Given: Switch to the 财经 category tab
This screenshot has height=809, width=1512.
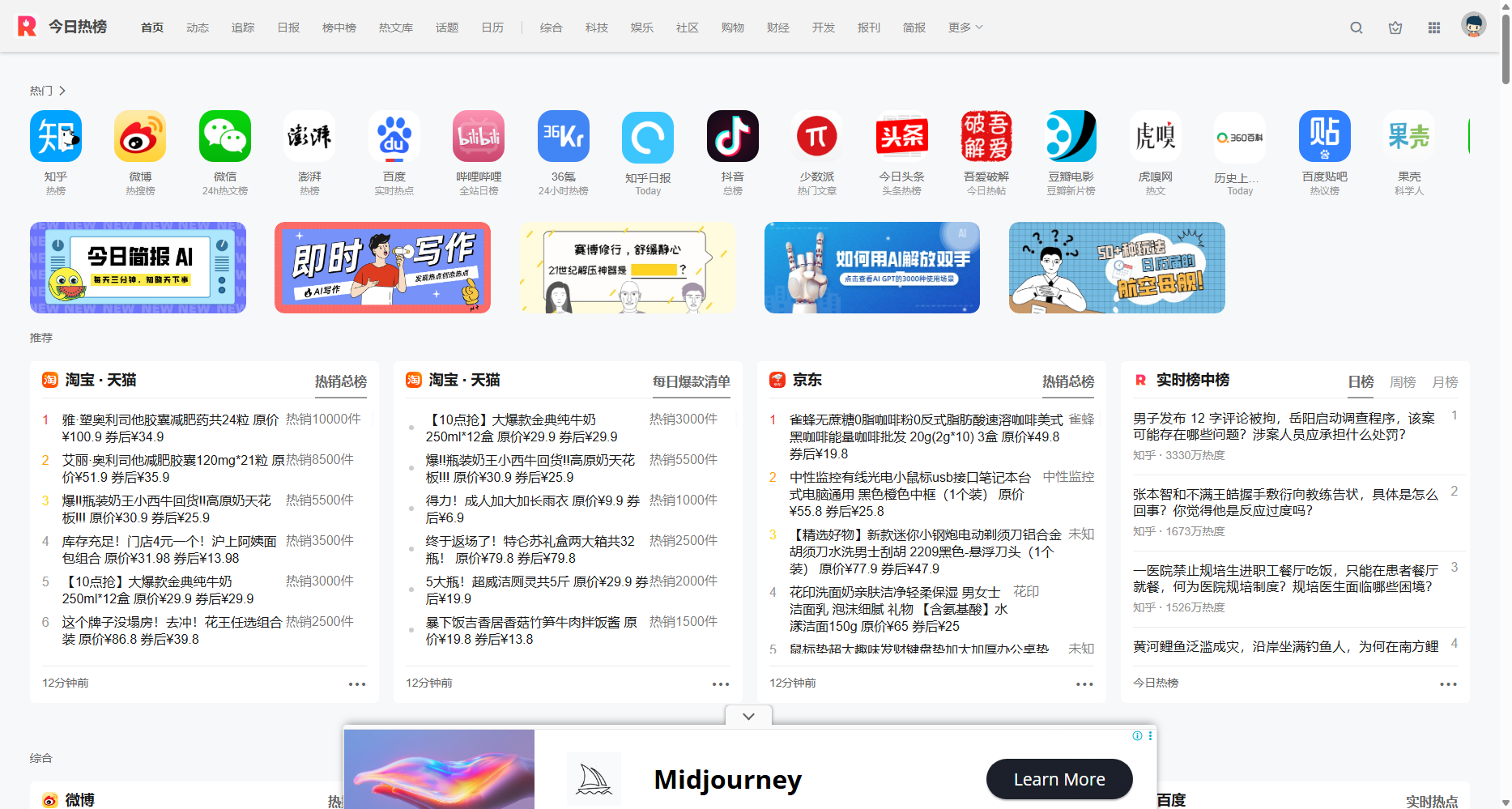Looking at the screenshot, I should click(778, 28).
